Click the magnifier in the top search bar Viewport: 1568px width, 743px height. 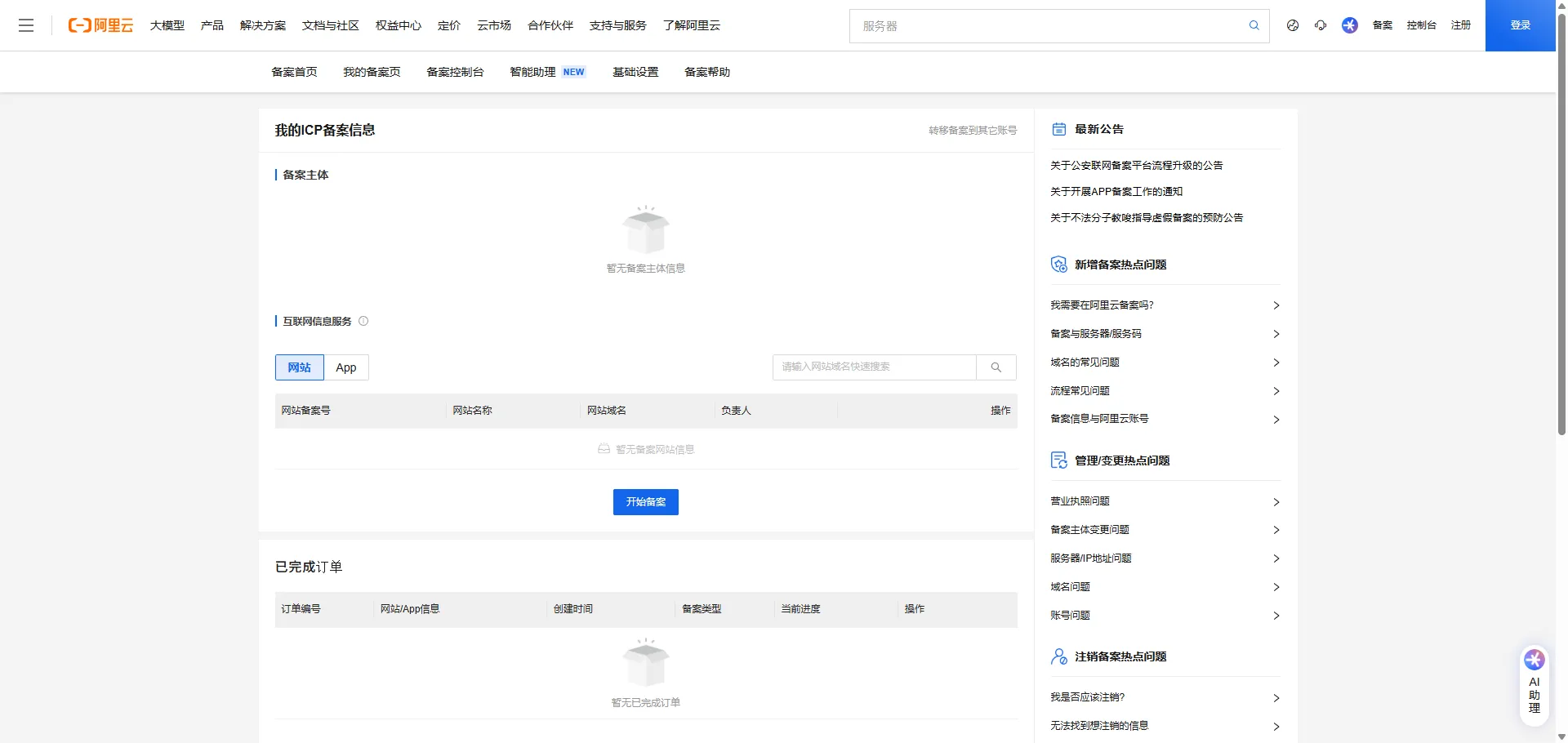click(x=1254, y=25)
